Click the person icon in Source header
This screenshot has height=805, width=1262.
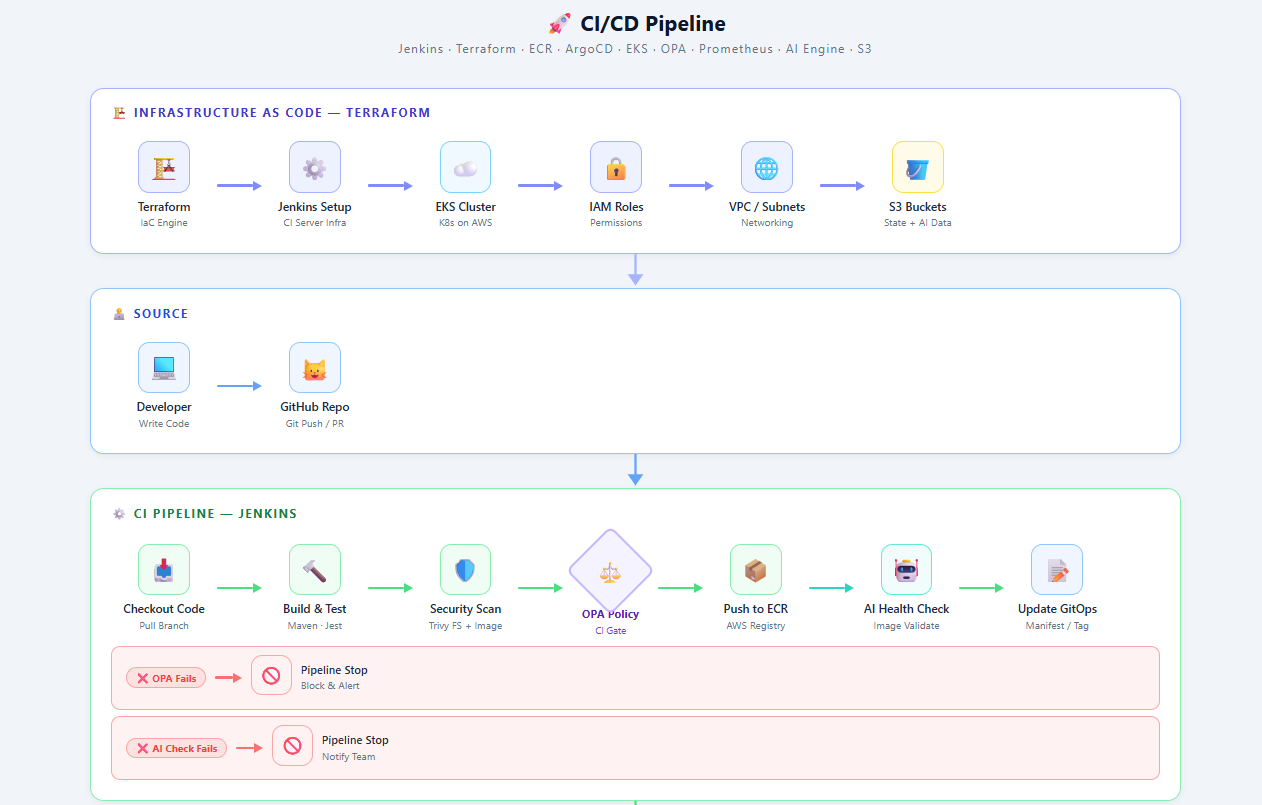pyautogui.click(x=119, y=314)
